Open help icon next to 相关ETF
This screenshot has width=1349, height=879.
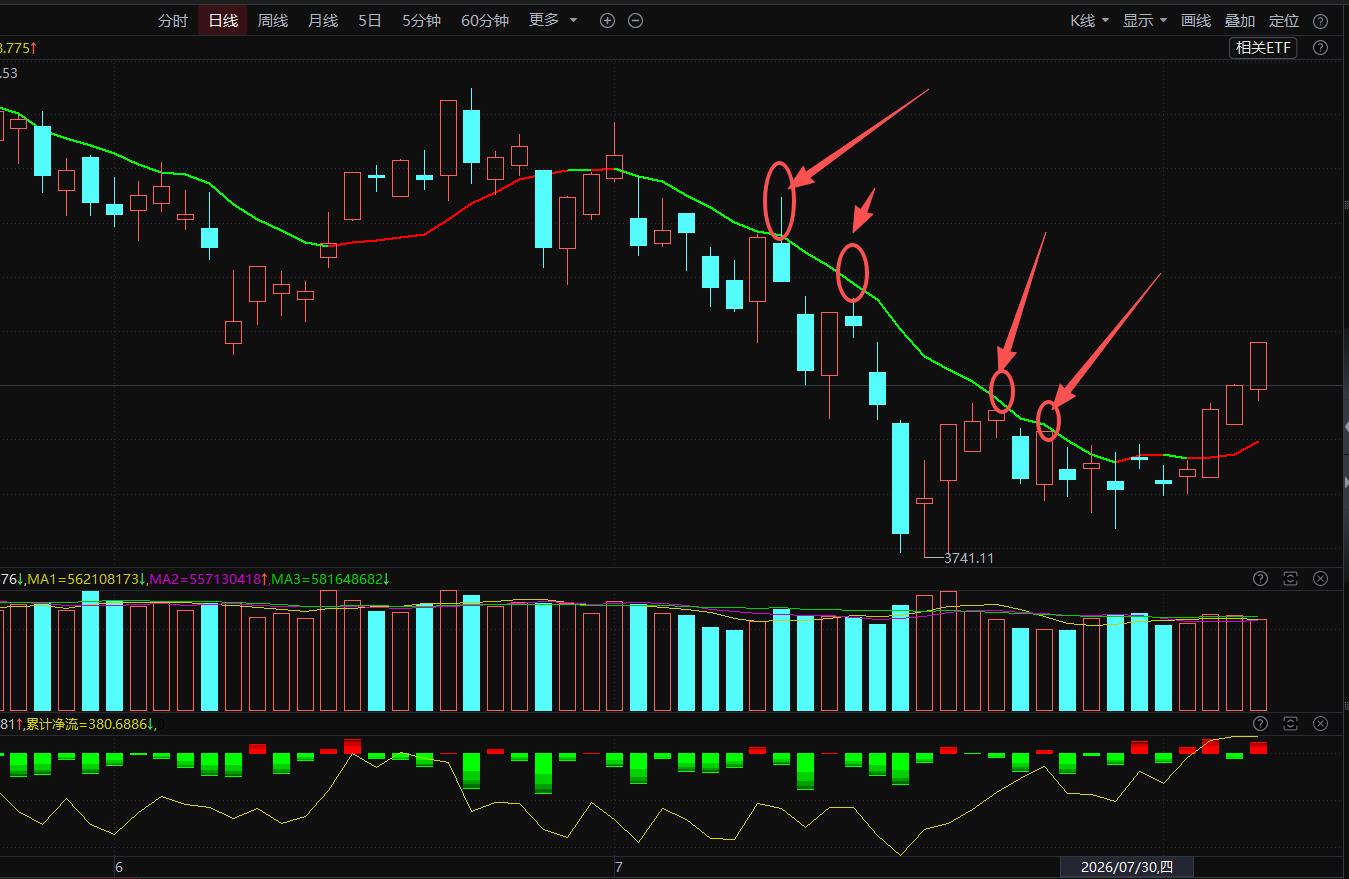pyautogui.click(x=1320, y=48)
